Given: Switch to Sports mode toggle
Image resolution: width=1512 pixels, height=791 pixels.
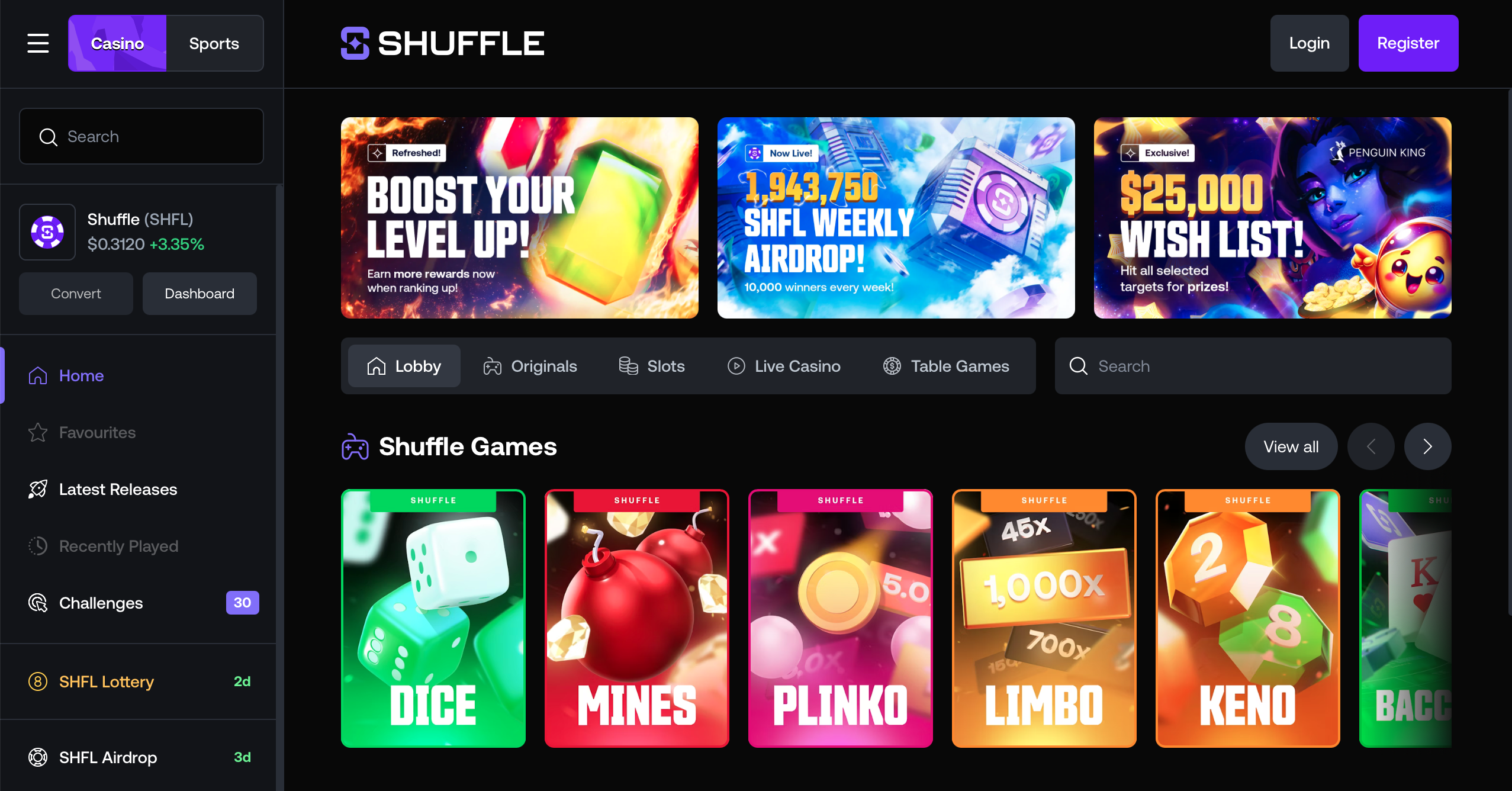Looking at the screenshot, I should pyautogui.click(x=214, y=43).
